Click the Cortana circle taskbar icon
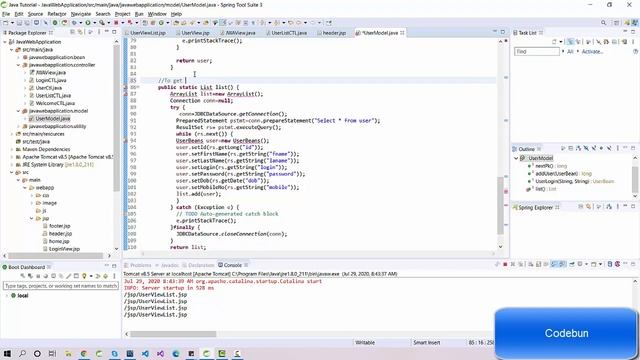640x360 pixels. pos(37,353)
